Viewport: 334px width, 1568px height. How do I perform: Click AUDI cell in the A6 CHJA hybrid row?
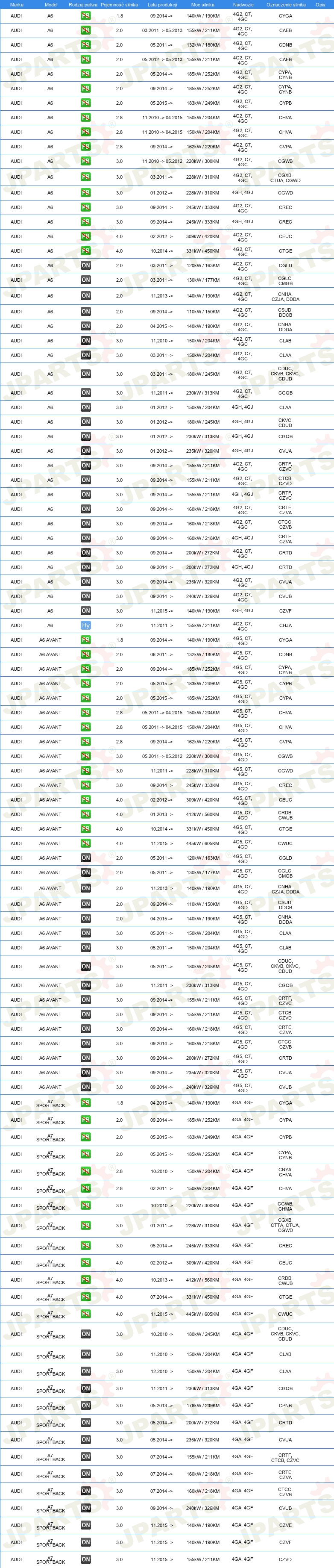coord(16,626)
